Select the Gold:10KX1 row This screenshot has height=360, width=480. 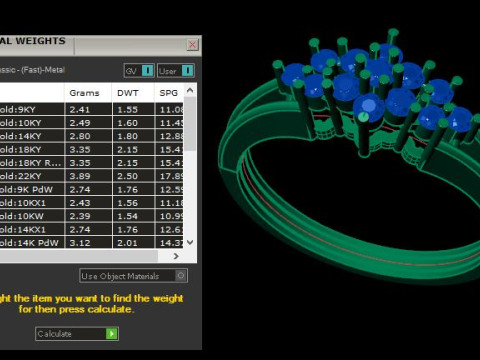[92, 203]
